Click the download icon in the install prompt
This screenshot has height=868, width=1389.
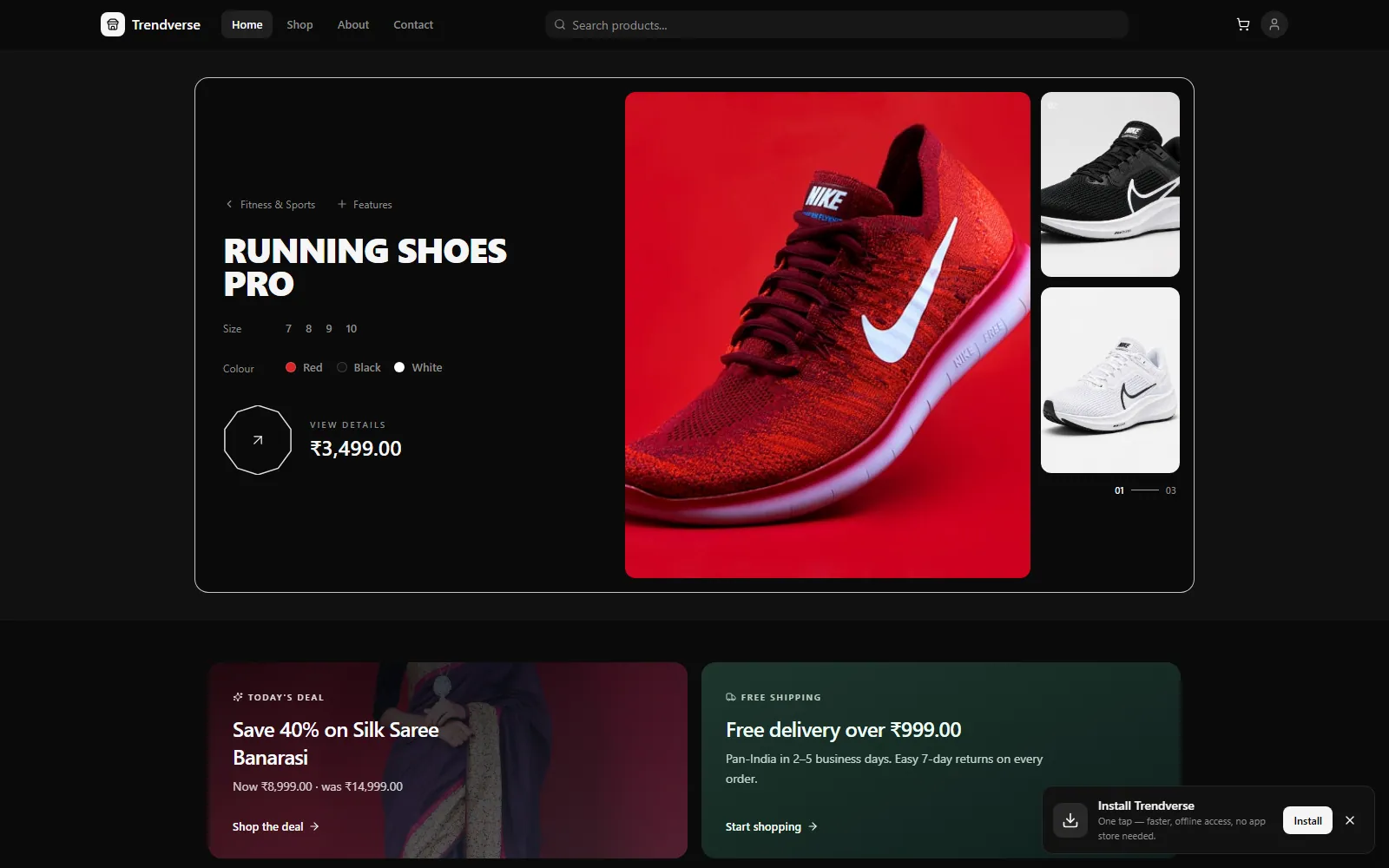[x=1070, y=820]
